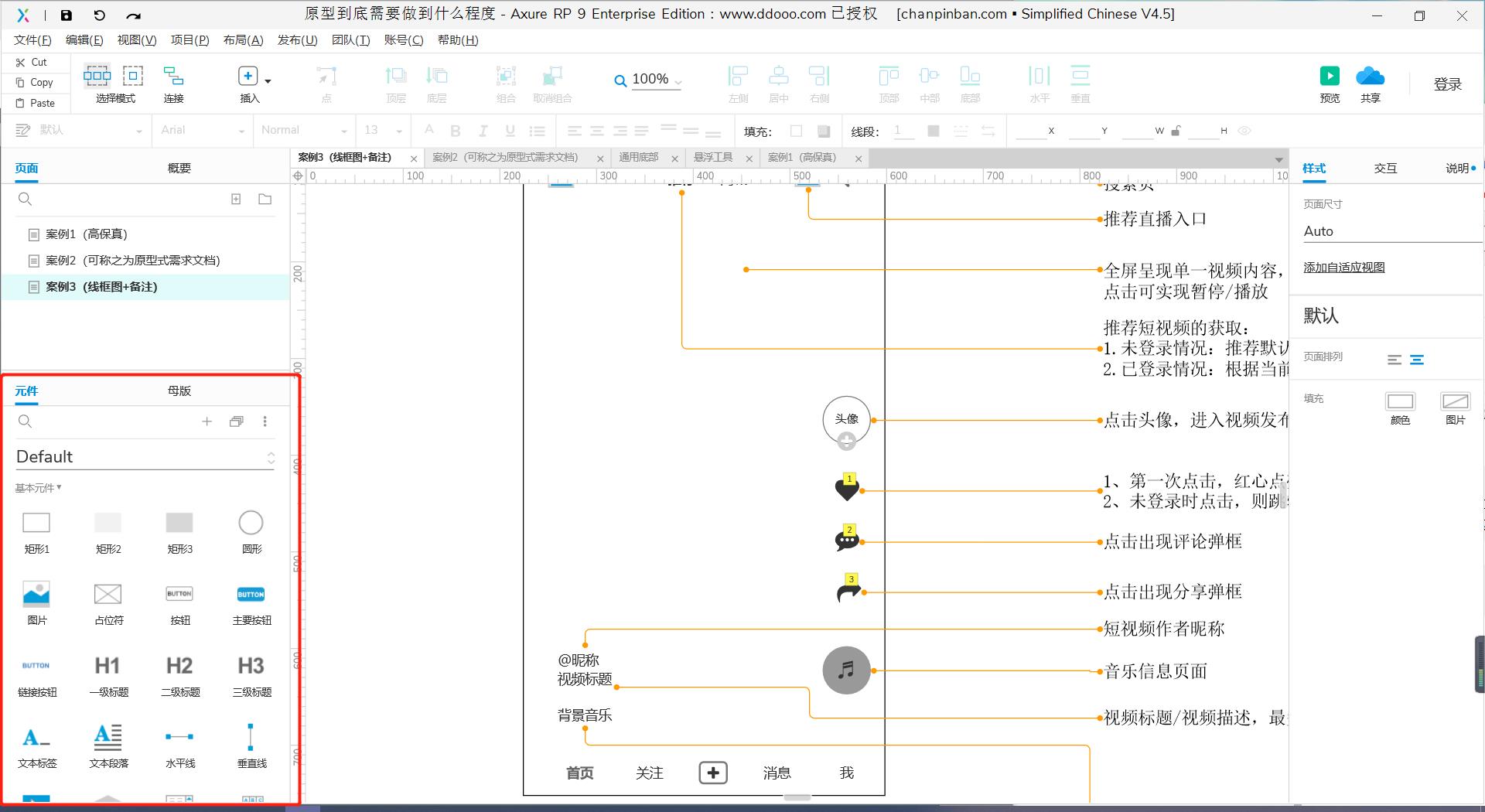
Task: Pick the 主要按钮 primary button widget
Action: pos(251,603)
